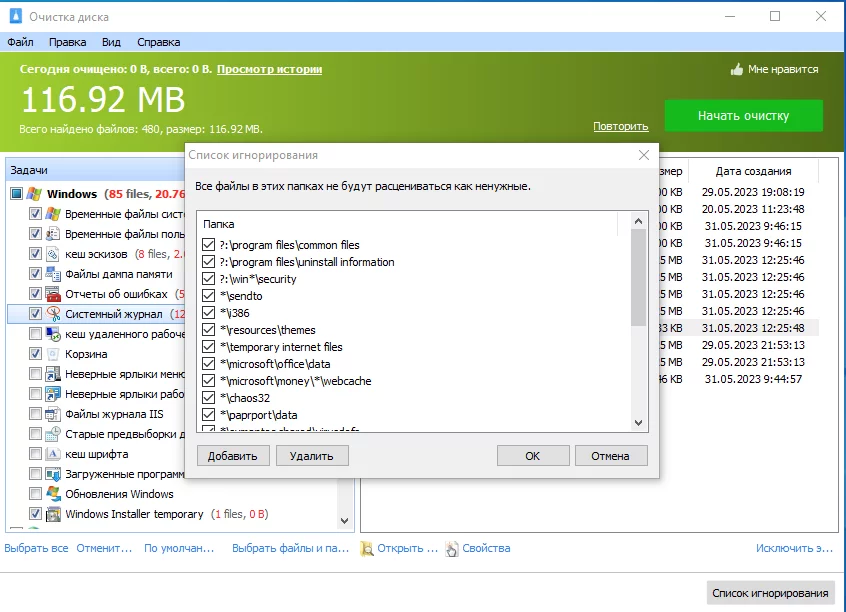This screenshot has width=846, height=612.
Task: Click the Открыть folder icon
Action: tap(367, 549)
